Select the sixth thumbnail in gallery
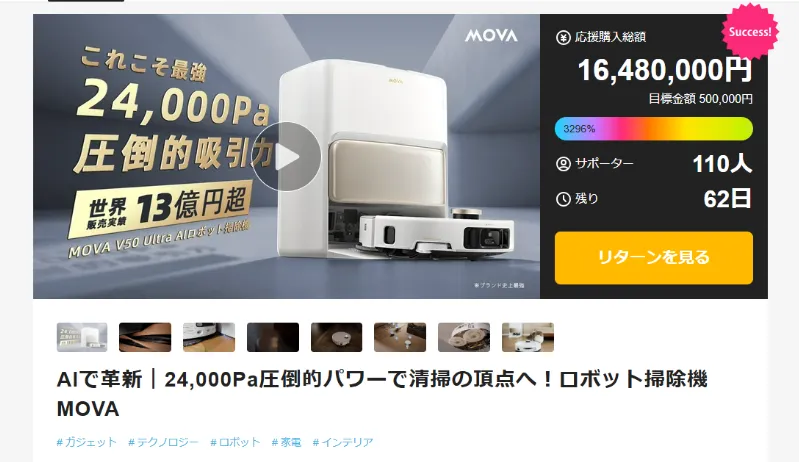This screenshot has width=799, height=462. pos(400,337)
